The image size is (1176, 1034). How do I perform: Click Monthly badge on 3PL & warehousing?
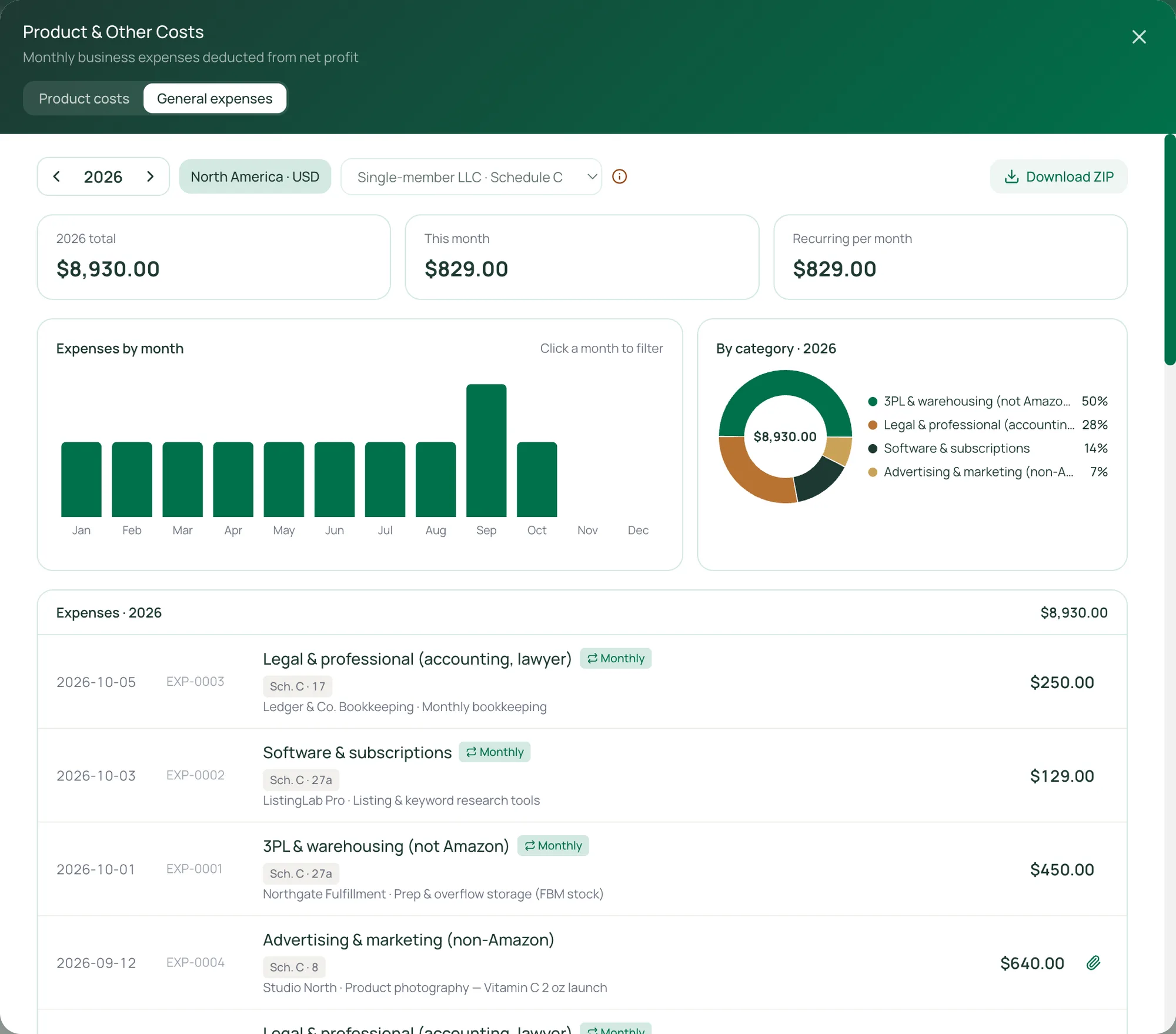pos(553,845)
